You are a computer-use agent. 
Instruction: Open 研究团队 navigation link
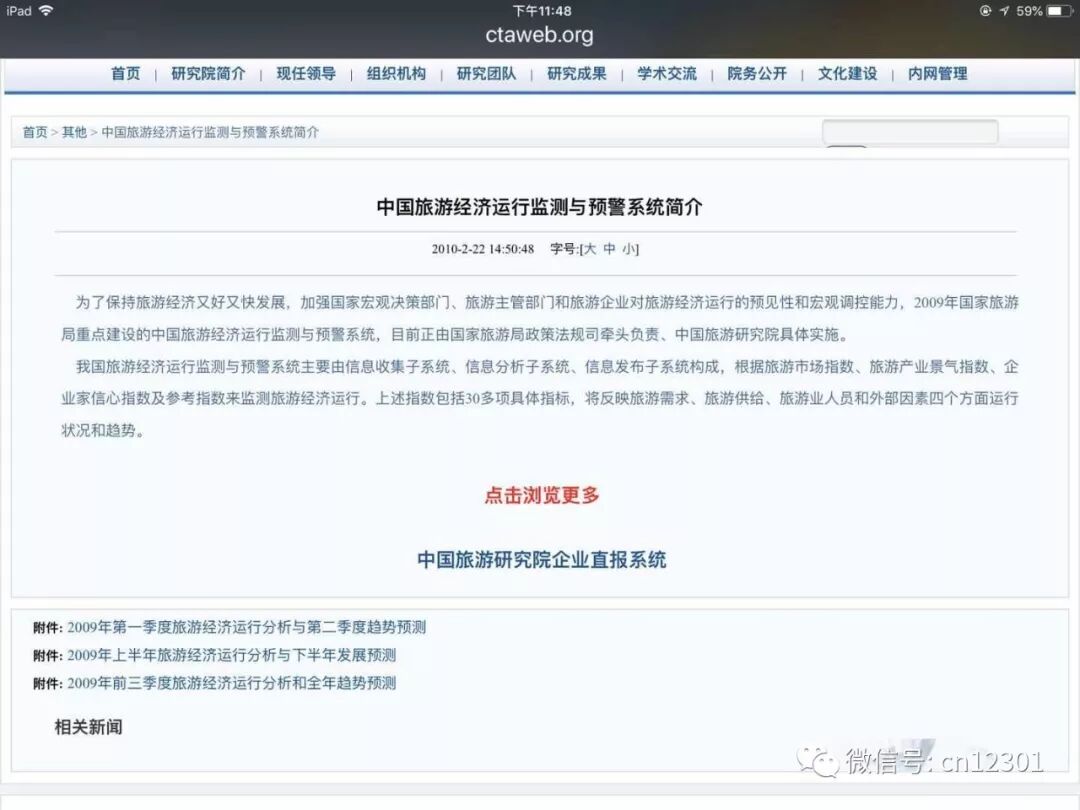click(486, 74)
